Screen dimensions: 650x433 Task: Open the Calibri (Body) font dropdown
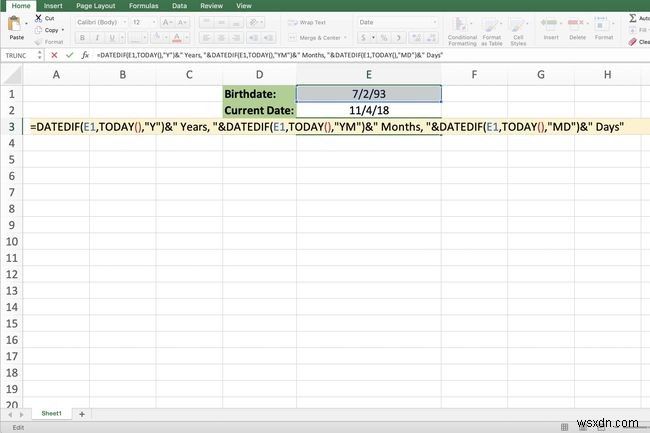click(x=101, y=22)
